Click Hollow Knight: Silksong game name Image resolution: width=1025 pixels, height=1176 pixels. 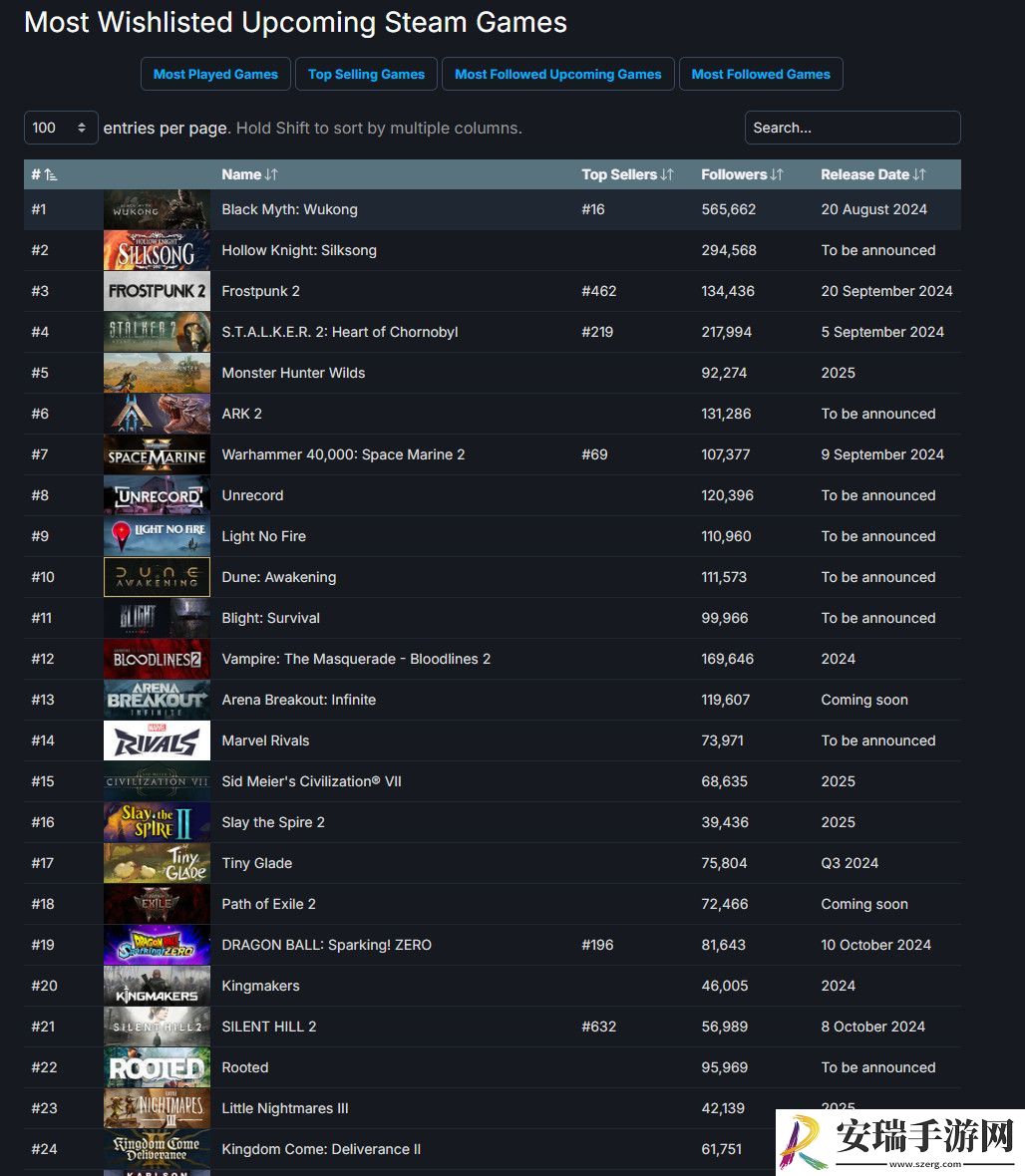[x=299, y=250]
